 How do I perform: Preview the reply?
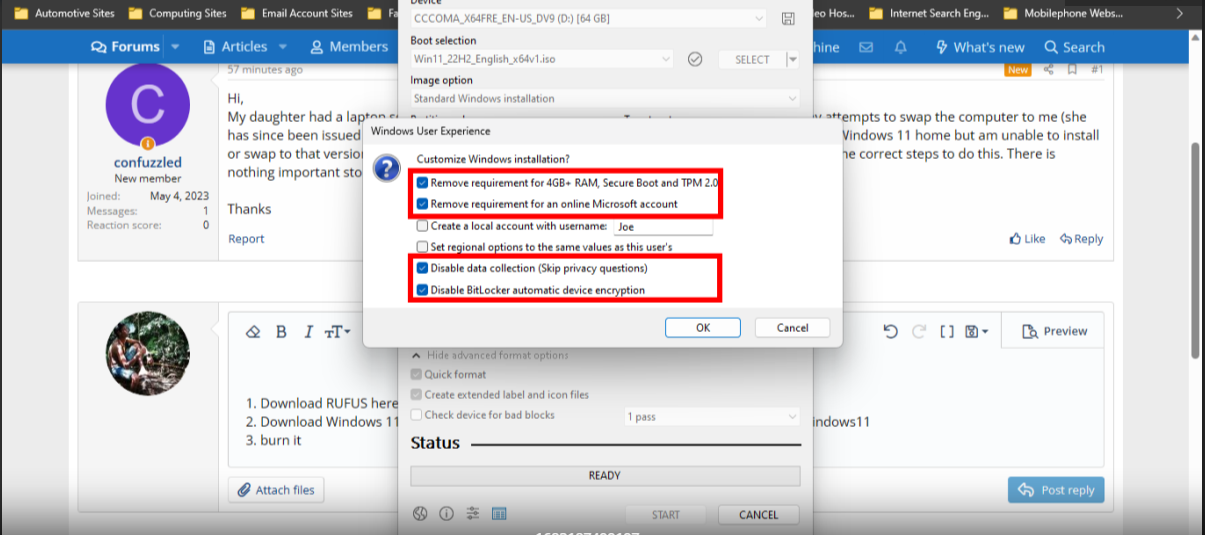pos(1055,331)
